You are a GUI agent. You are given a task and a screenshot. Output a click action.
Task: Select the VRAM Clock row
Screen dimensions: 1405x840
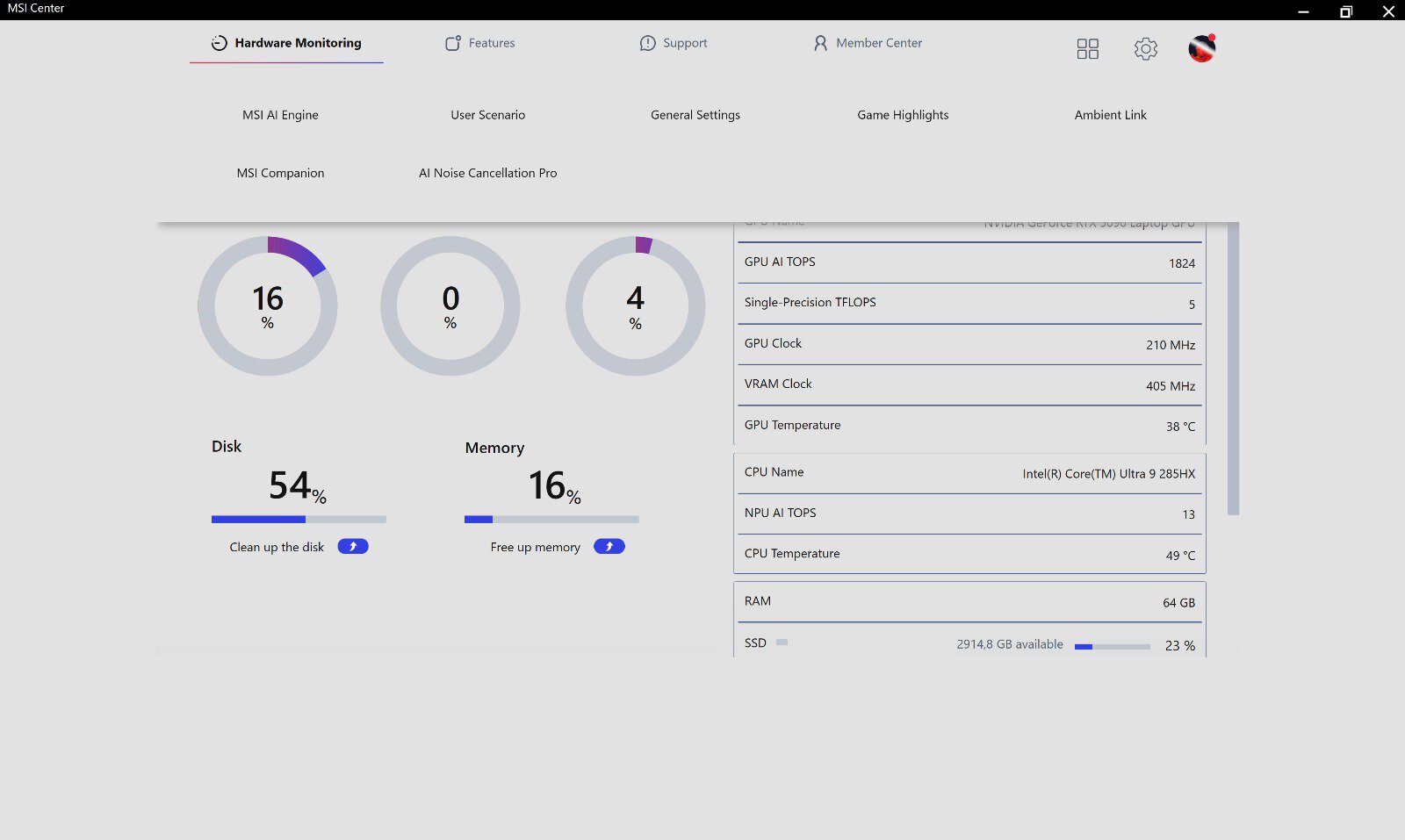969,384
